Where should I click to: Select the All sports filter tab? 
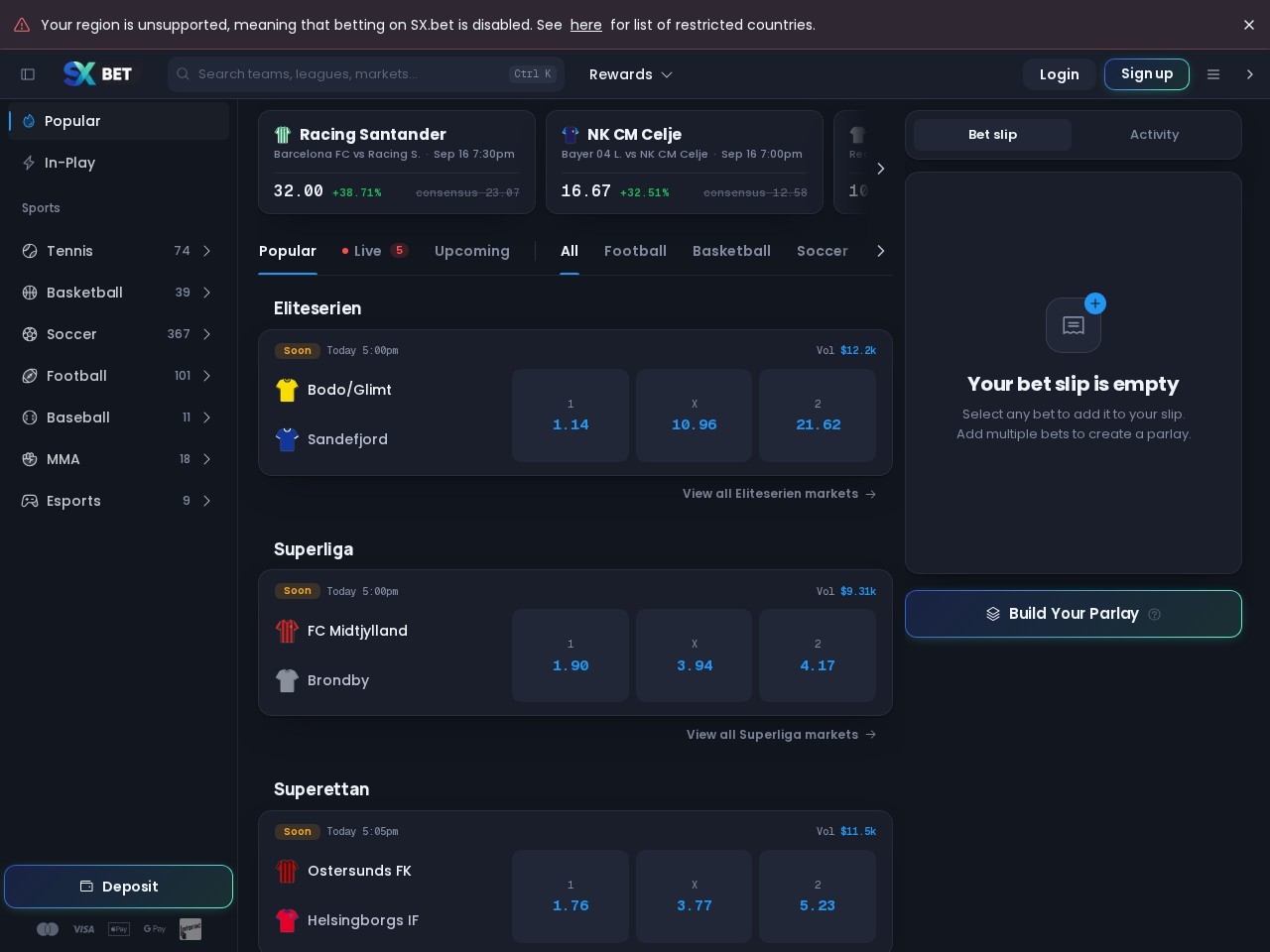570,251
